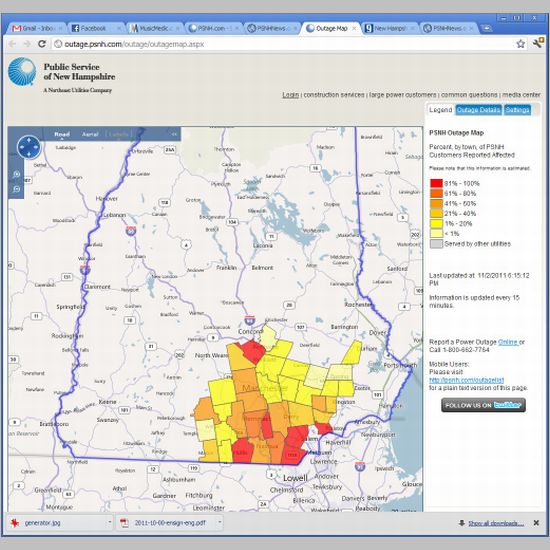Open the Outage Details panel tab
This screenshot has height=550, width=550.
(x=478, y=110)
